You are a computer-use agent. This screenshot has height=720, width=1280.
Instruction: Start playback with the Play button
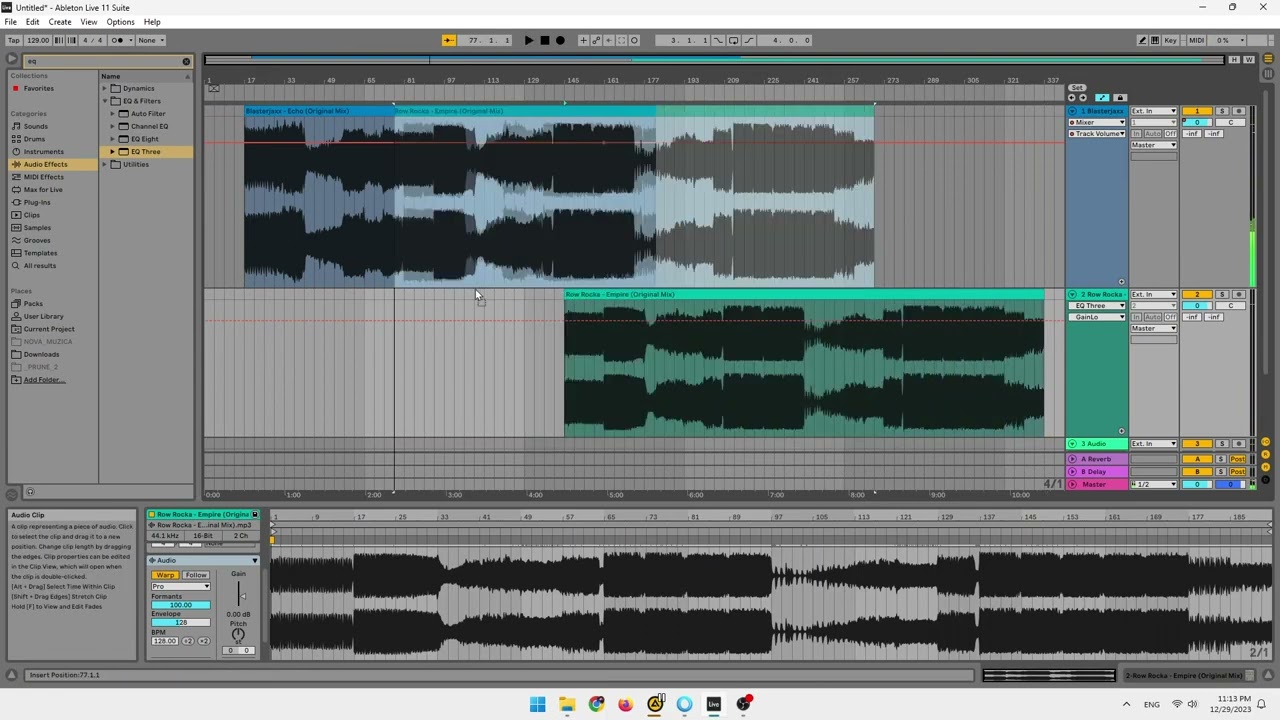coord(529,40)
